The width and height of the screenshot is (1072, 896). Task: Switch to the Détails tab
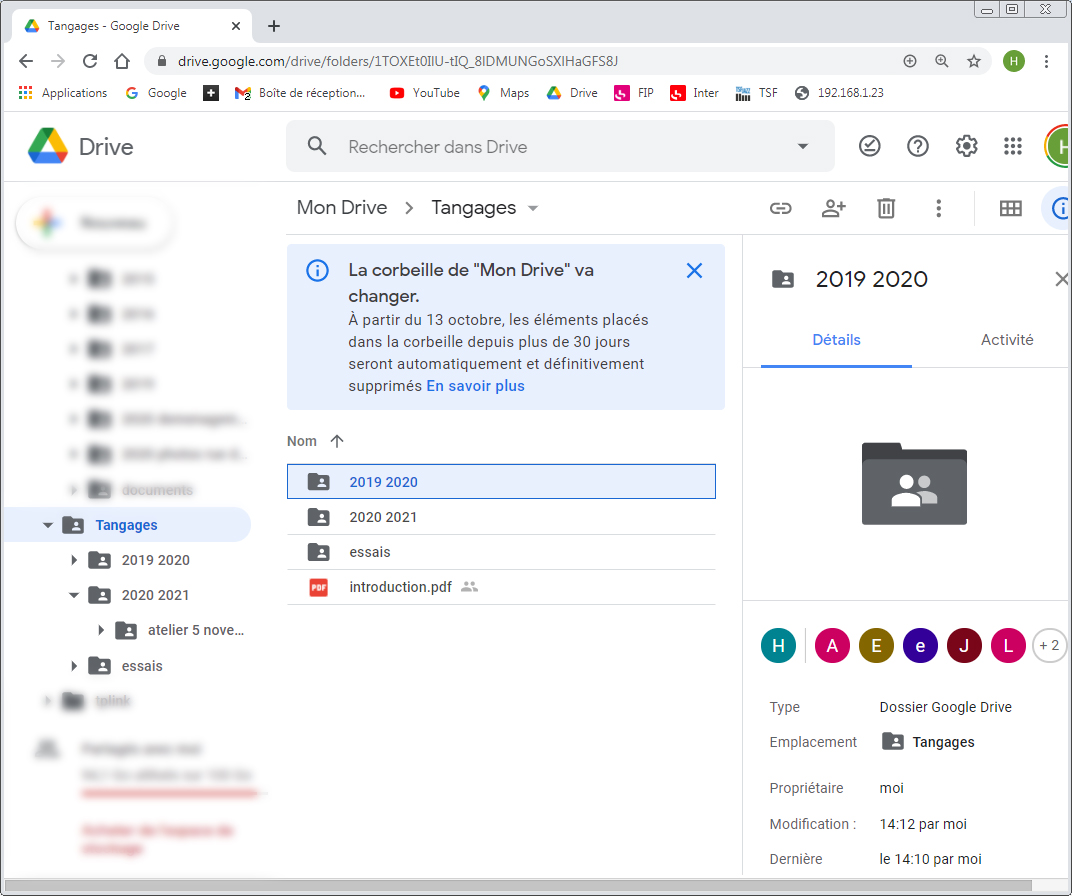(836, 340)
